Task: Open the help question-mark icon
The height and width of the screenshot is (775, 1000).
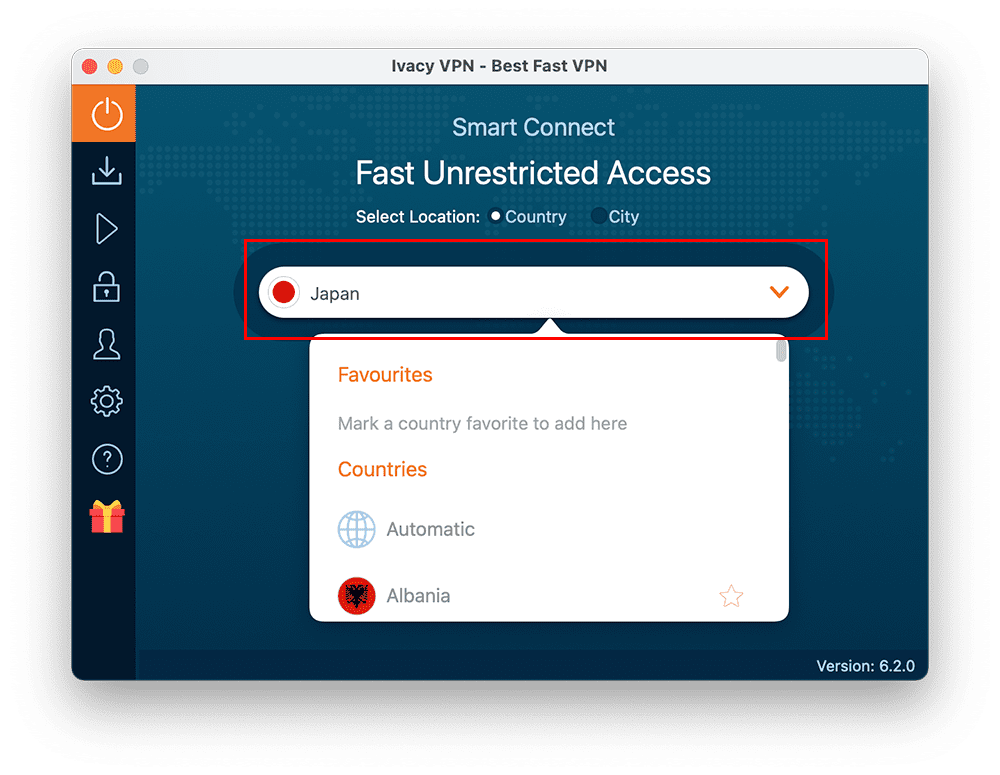Action: [104, 458]
